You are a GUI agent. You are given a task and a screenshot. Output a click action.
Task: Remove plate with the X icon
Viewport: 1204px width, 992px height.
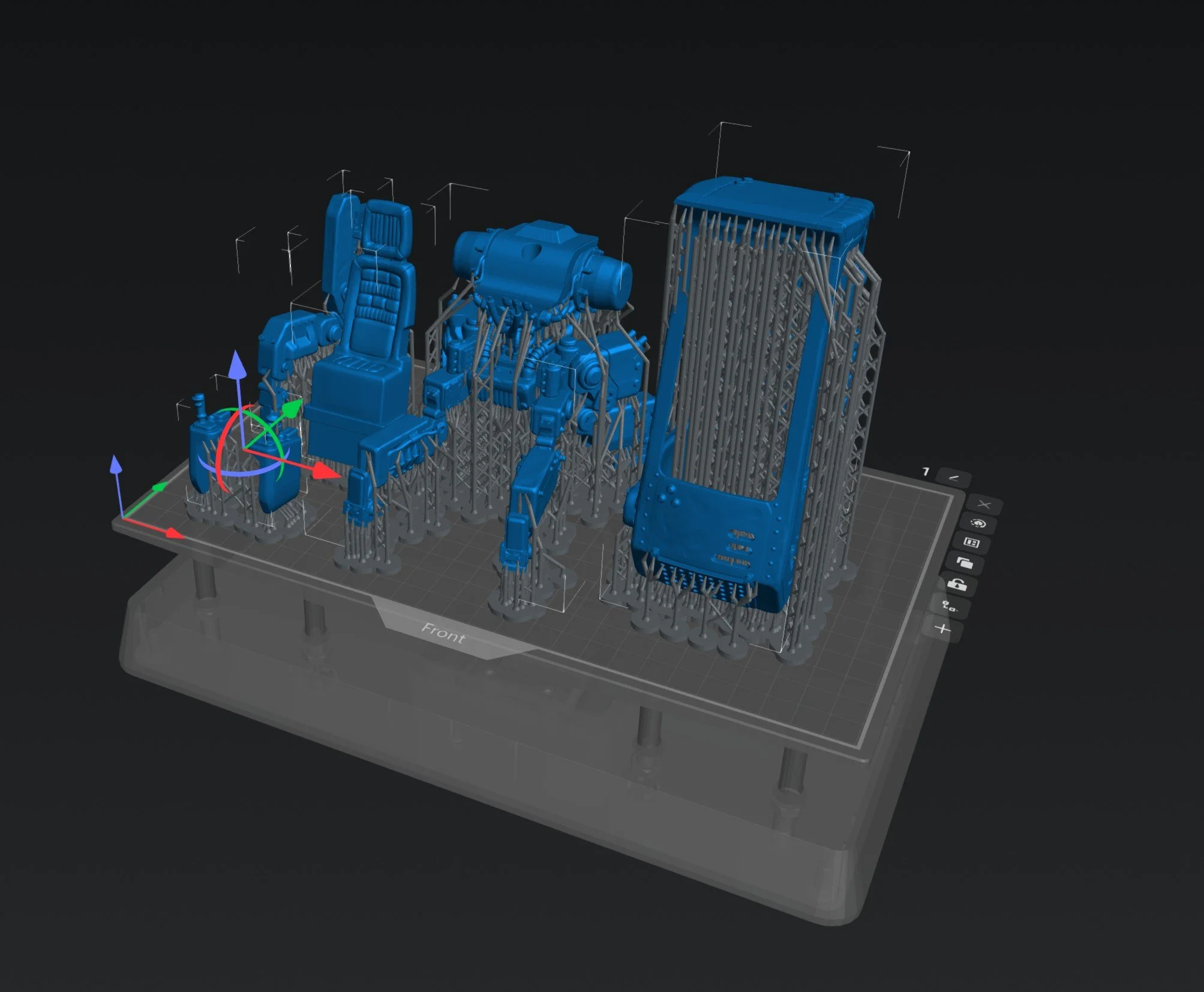coord(983,504)
